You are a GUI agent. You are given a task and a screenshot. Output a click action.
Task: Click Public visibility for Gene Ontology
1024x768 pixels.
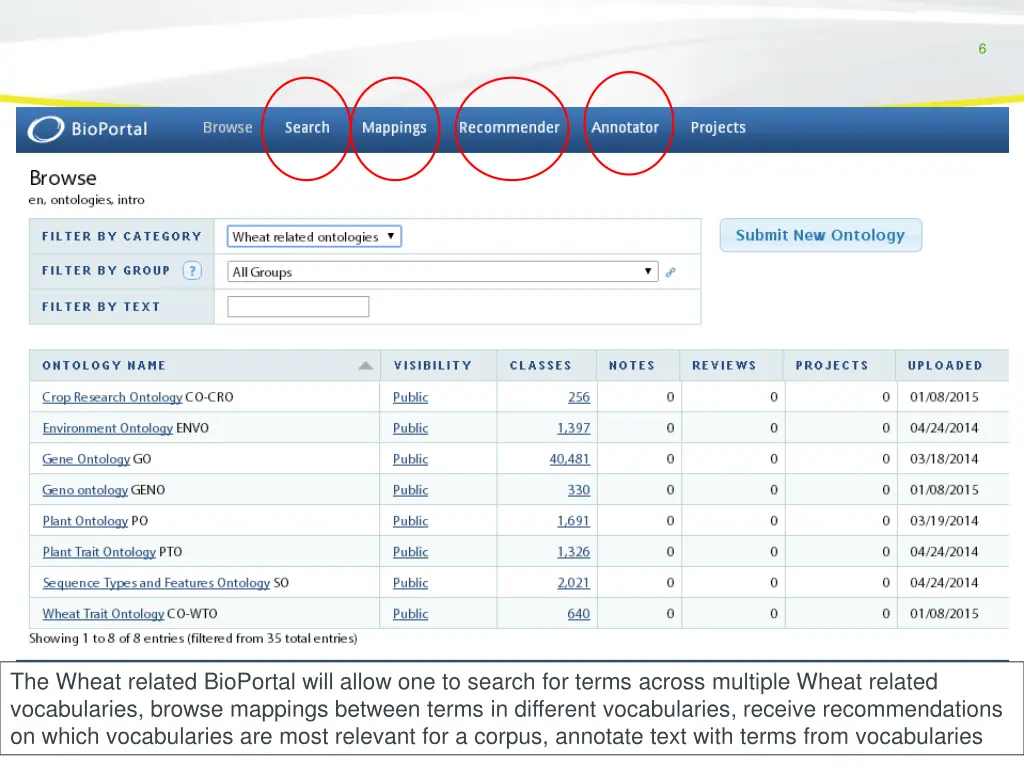tap(410, 459)
